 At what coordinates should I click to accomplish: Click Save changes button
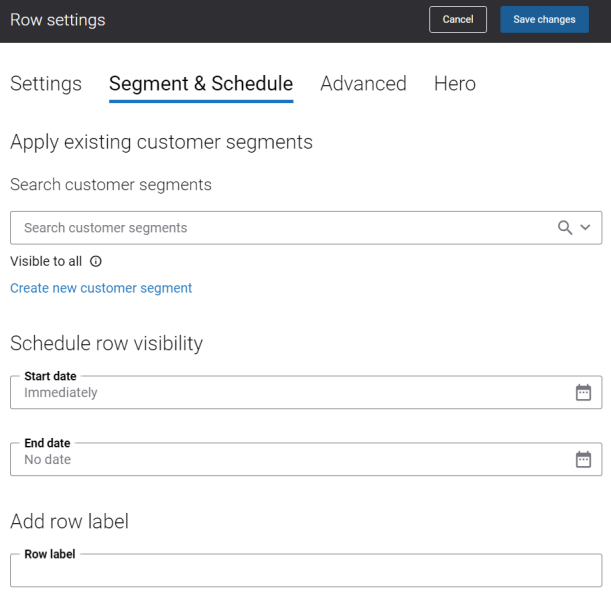point(544,19)
